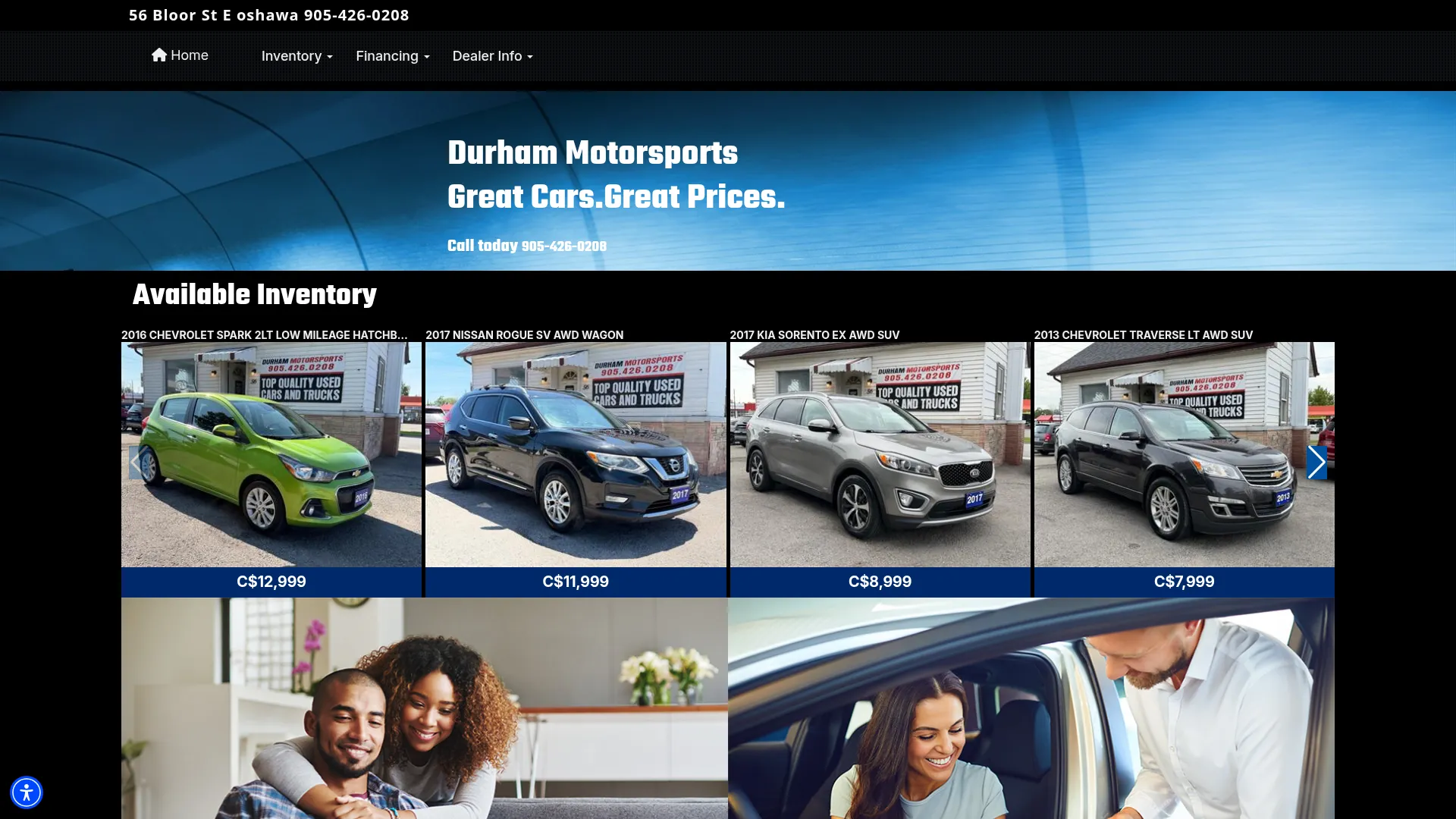Open the accessibility options icon
The image size is (1456, 819).
coord(27,792)
